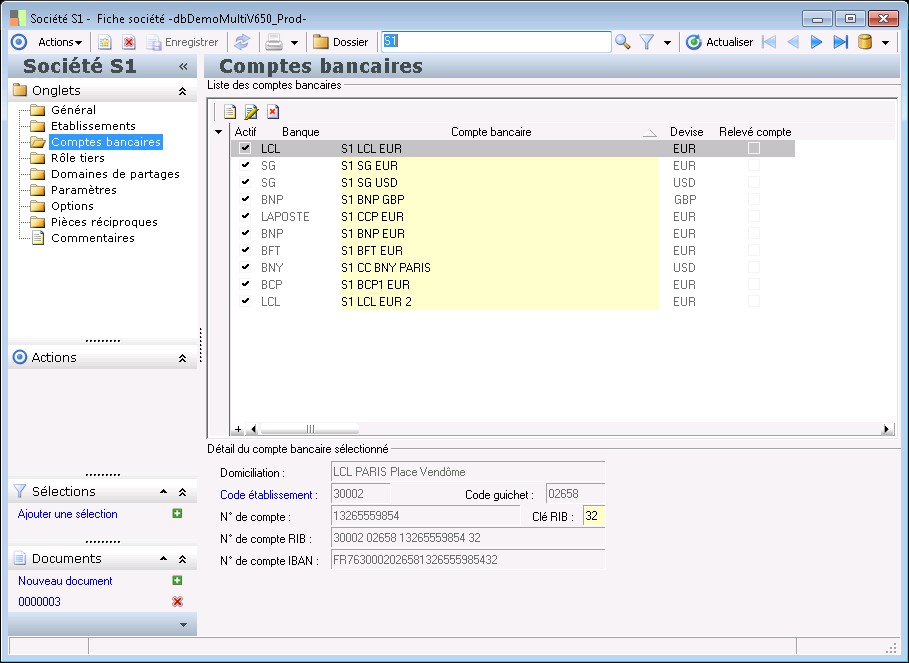
Task: Open the Actions dropdown menu
Action: [x=59, y=42]
